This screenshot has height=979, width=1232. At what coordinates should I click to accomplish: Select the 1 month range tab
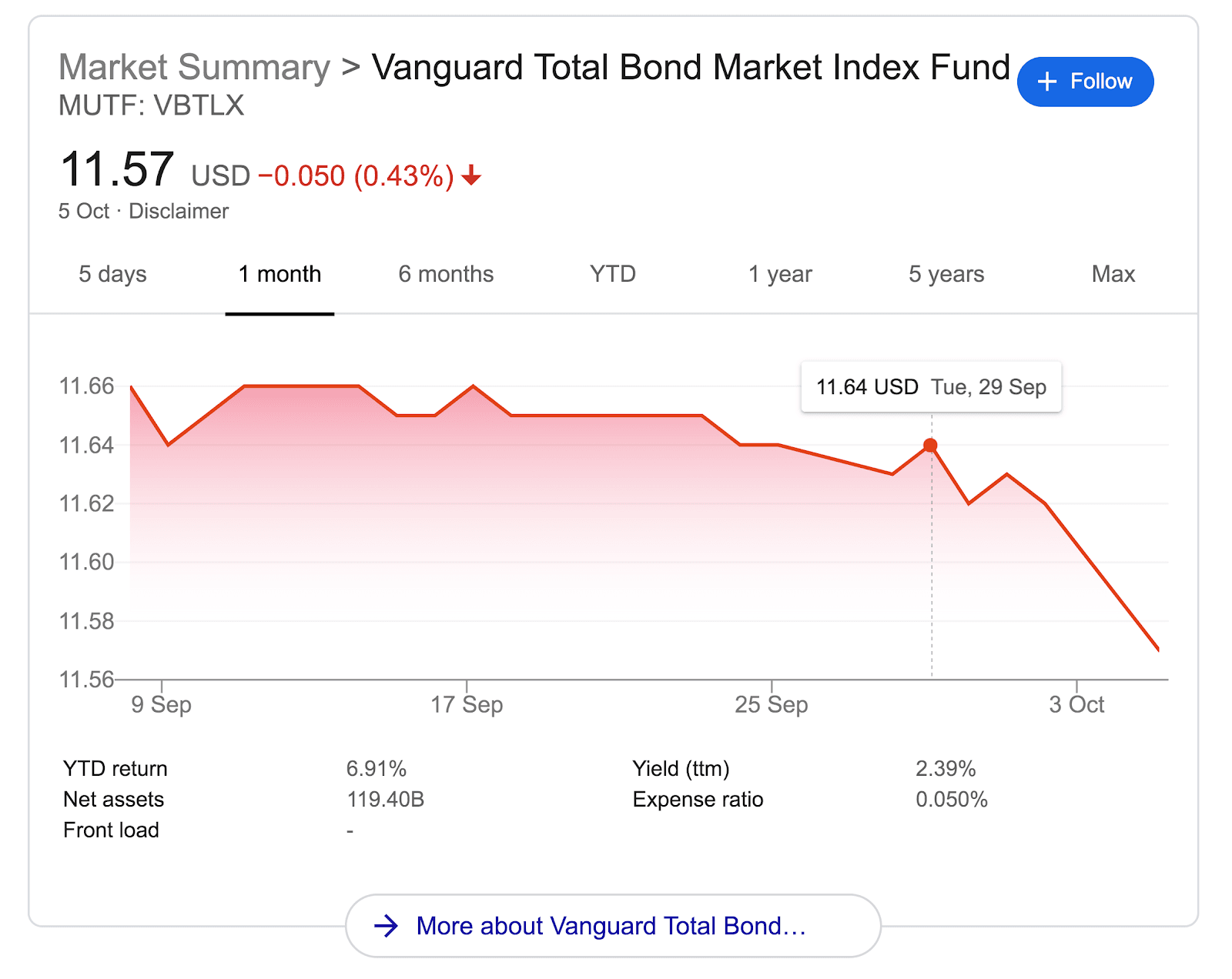click(x=280, y=274)
